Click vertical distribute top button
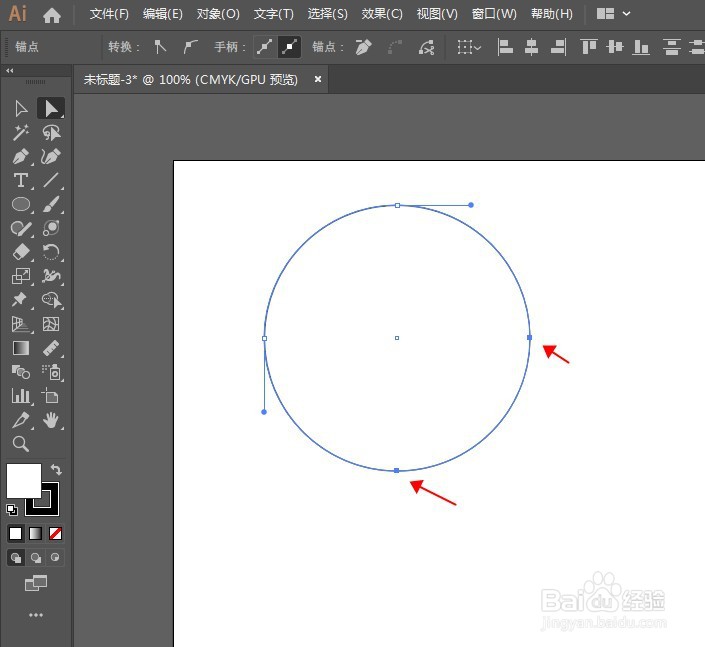Viewport: 705px width, 647px height. (671, 47)
